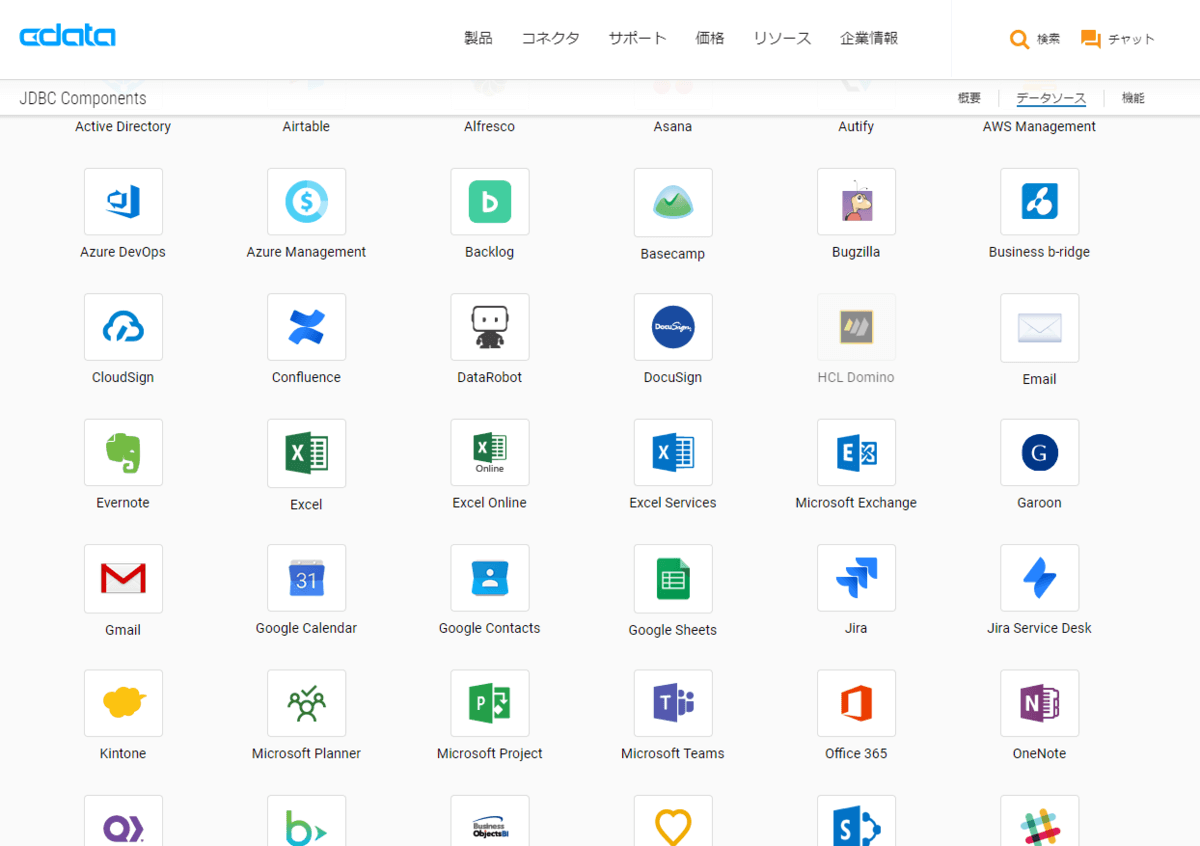Open the DocuSign icon

click(673, 327)
